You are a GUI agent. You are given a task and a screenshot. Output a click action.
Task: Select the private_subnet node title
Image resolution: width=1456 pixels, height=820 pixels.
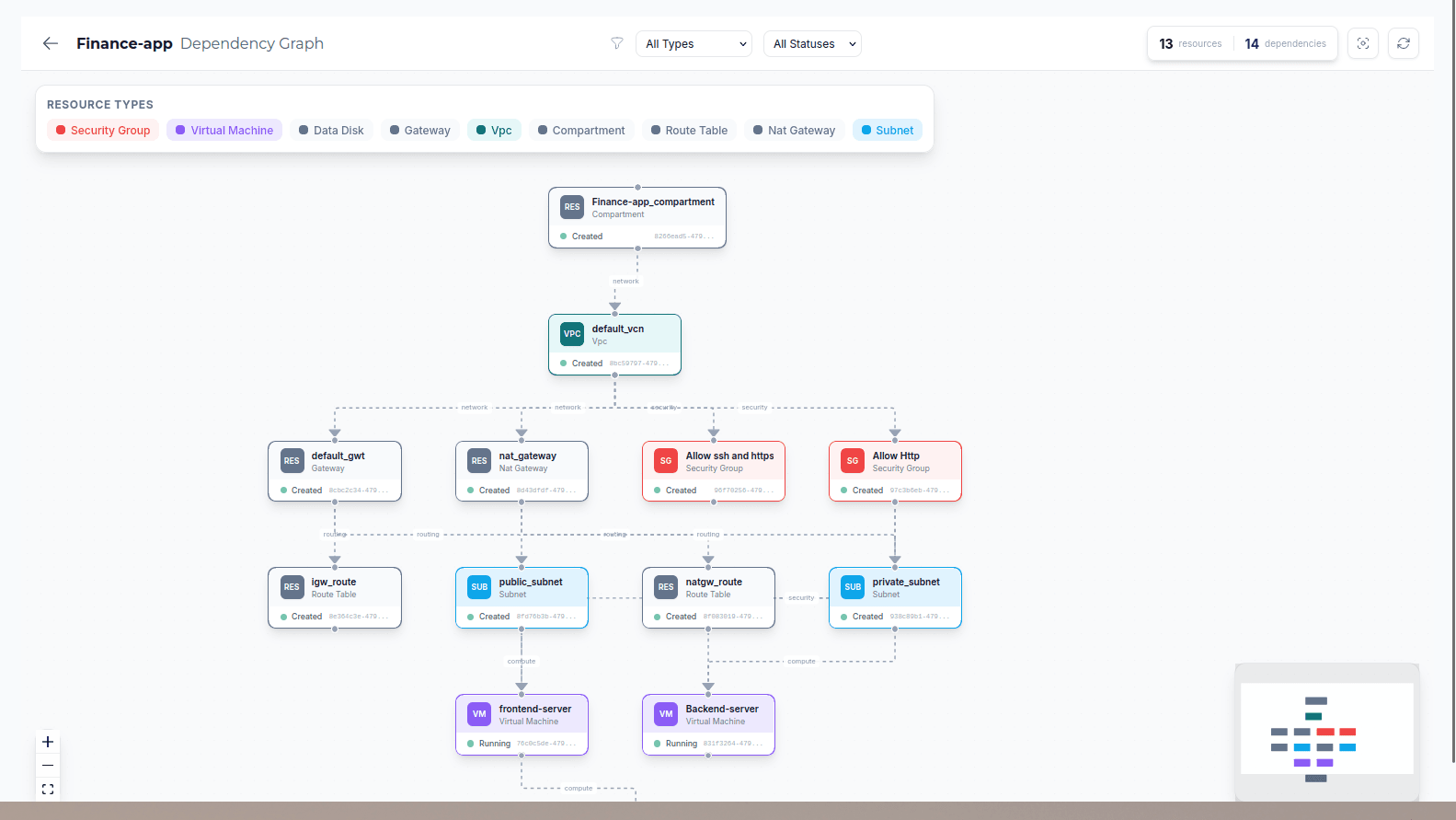pyautogui.click(x=906, y=582)
